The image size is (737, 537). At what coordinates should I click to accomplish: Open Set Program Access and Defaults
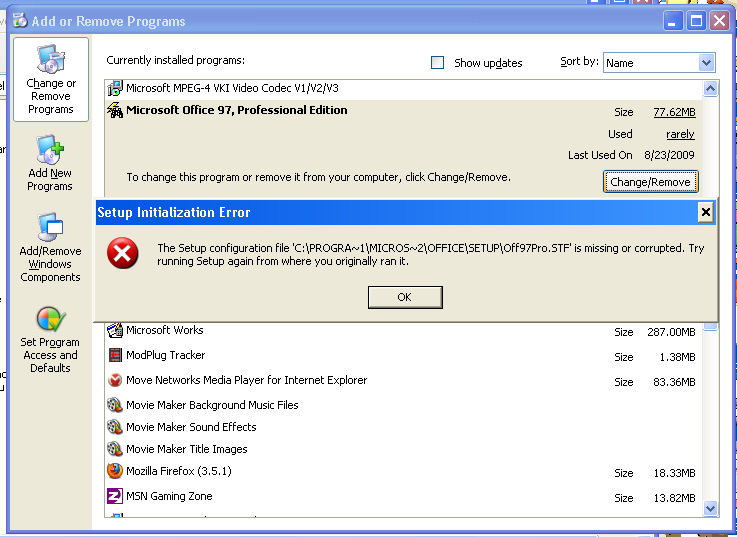pos(50,320)
